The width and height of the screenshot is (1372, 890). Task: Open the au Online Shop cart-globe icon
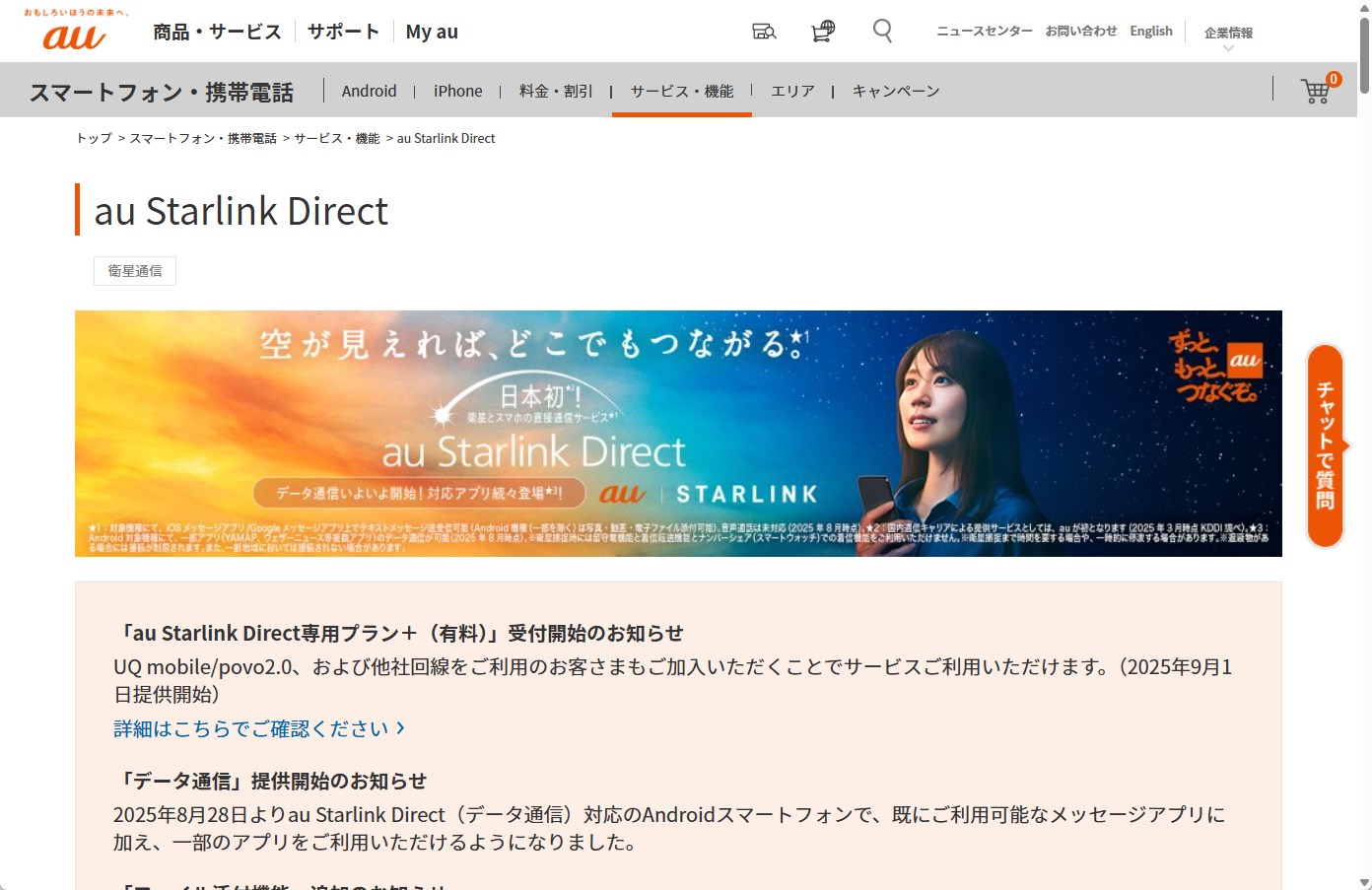point(821,31)
